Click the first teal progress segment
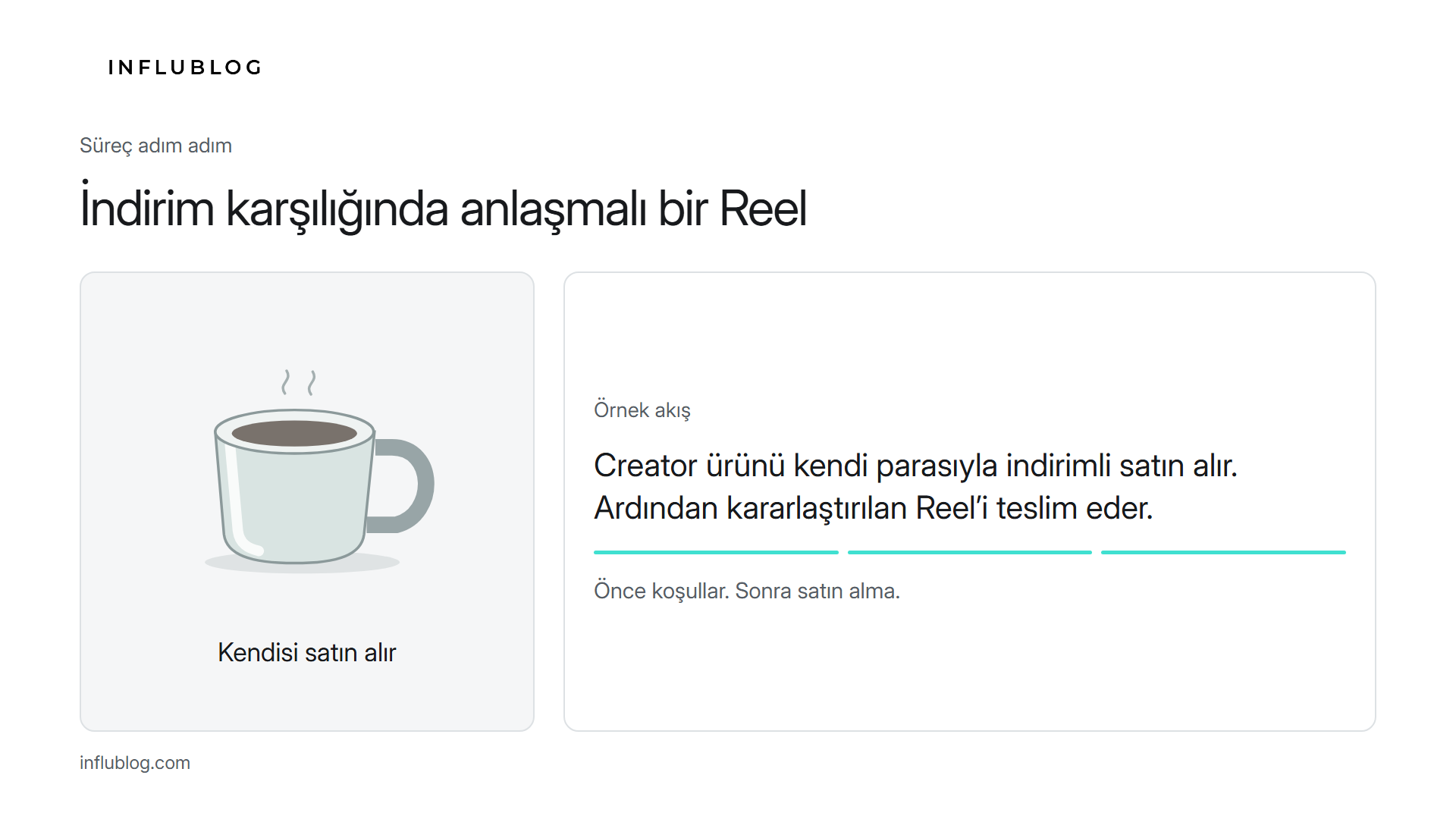This screenshot has width=1456, height=819. point(716,553)
